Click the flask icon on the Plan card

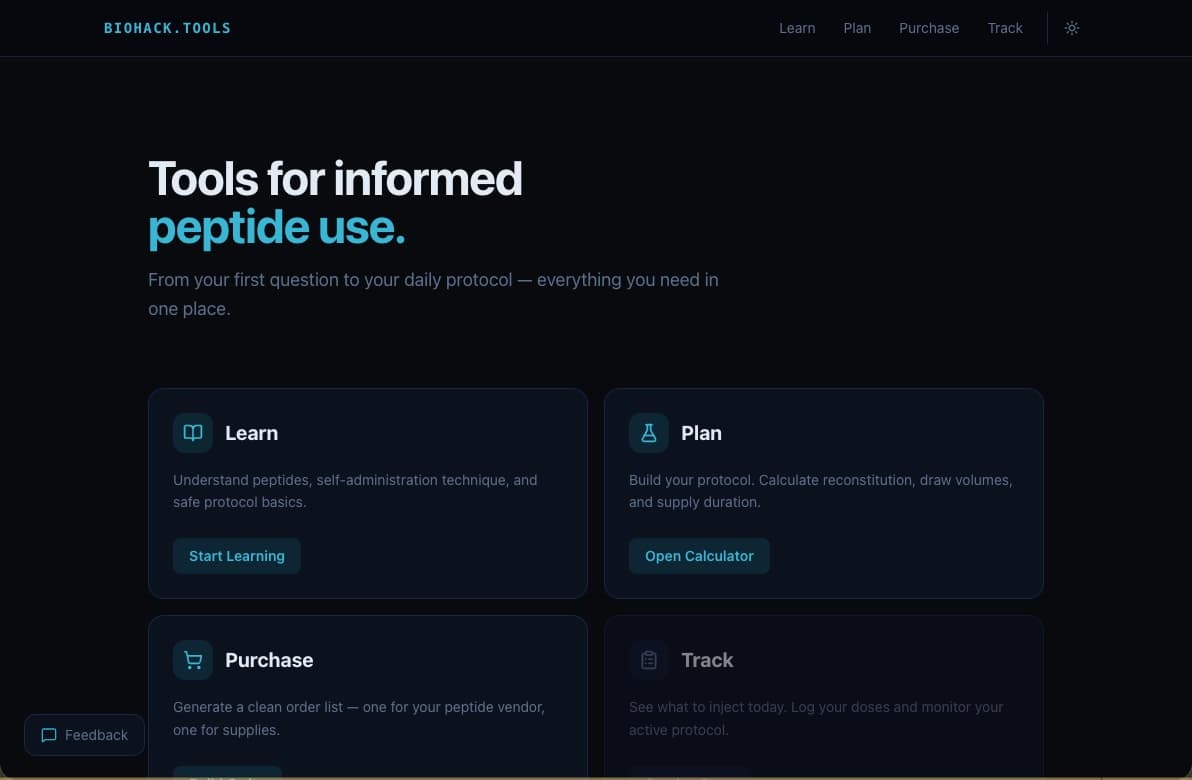(648, 432)
